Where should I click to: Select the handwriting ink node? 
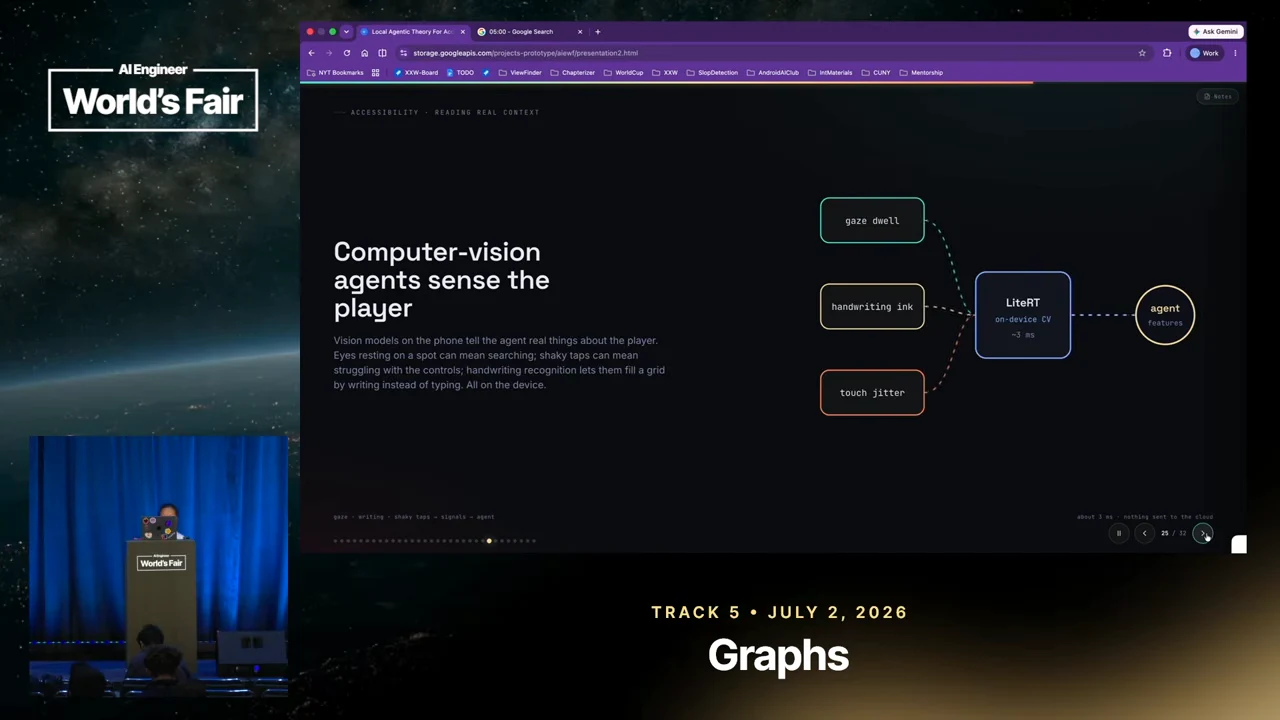(872, 307)
